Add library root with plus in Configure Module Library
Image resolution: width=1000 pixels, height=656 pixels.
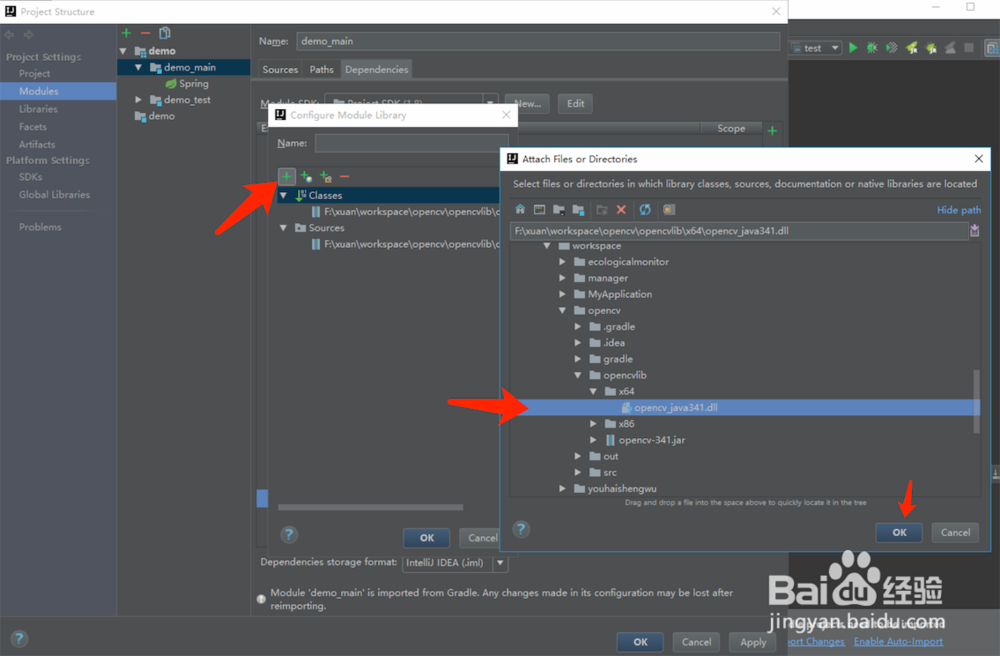(x=287, y=177)
